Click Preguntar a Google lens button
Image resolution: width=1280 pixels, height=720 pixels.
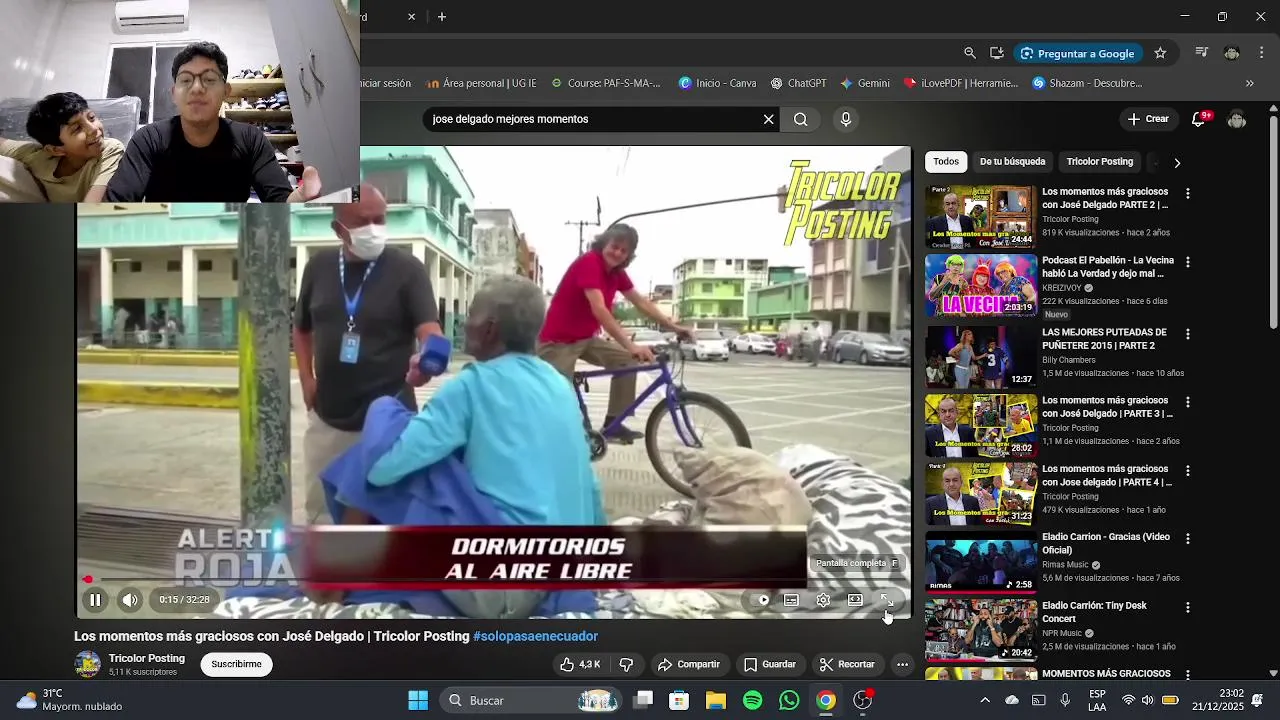point(1078,53)
